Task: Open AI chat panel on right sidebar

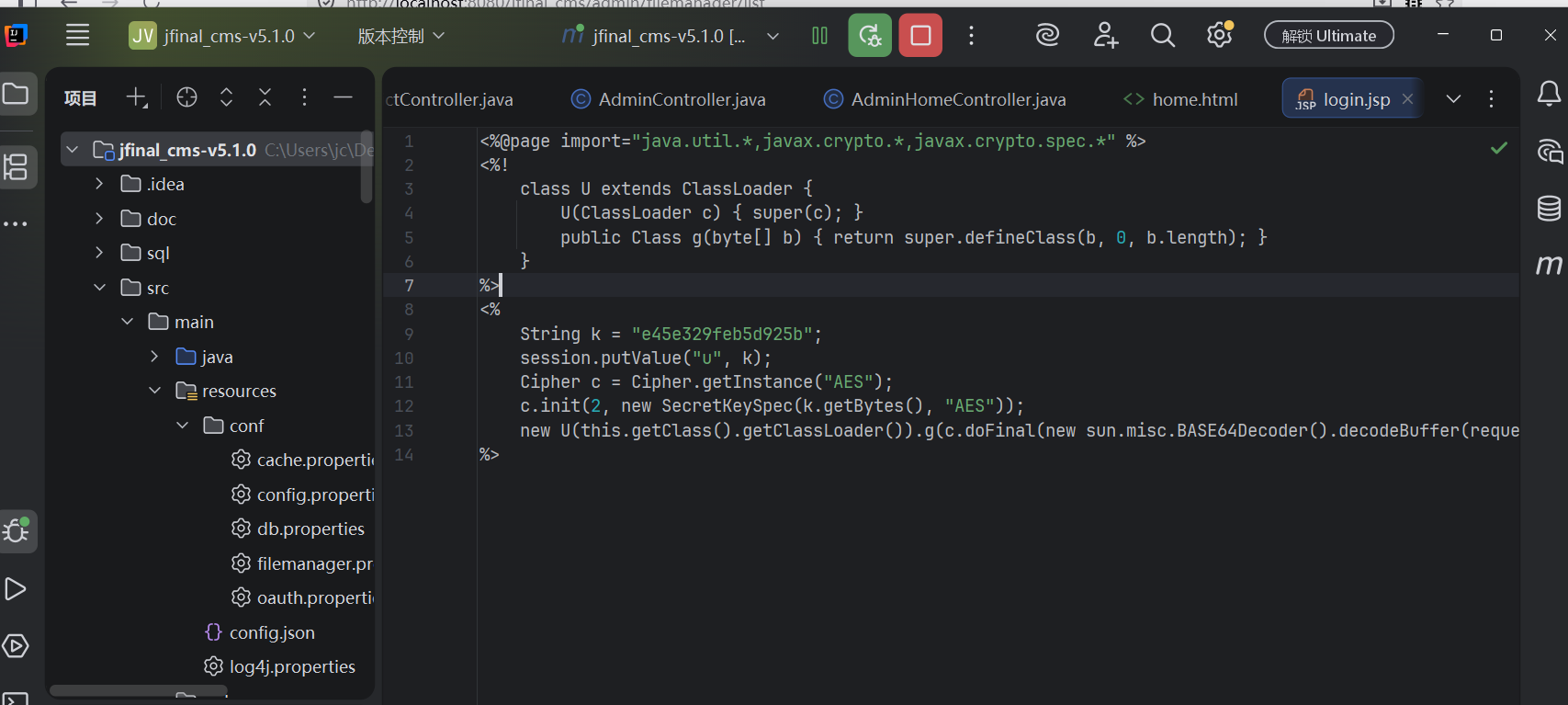Action: pos(1549,151)
